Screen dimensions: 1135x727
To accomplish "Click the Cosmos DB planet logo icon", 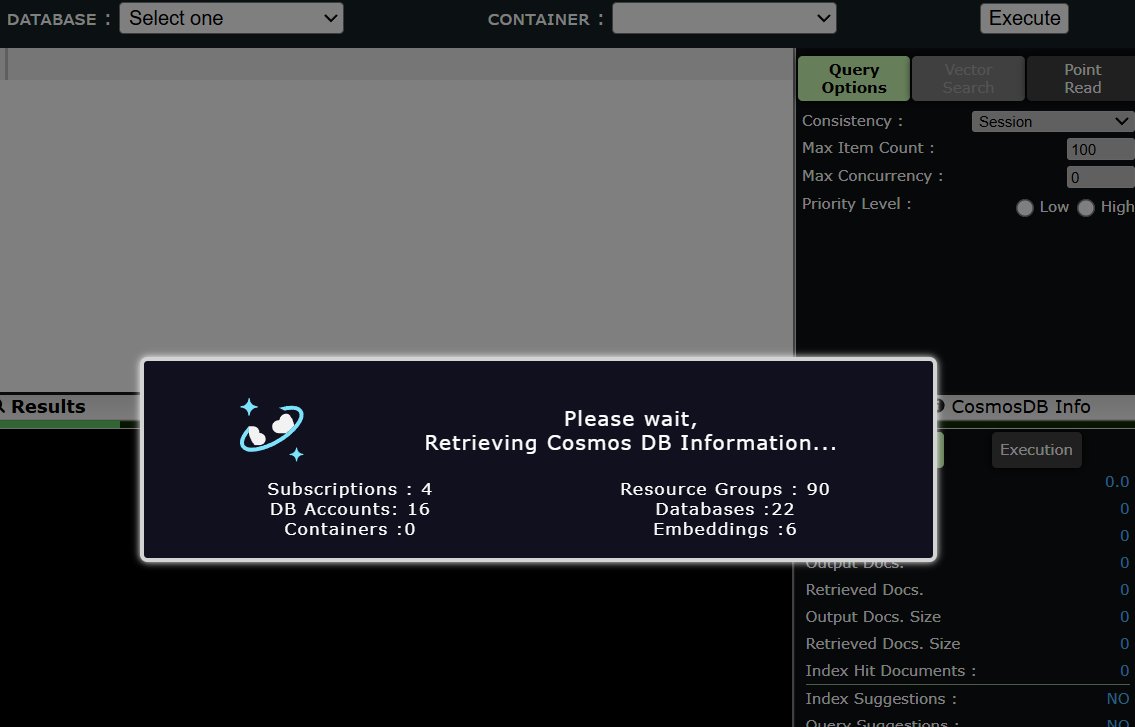I will coord(271,429).
